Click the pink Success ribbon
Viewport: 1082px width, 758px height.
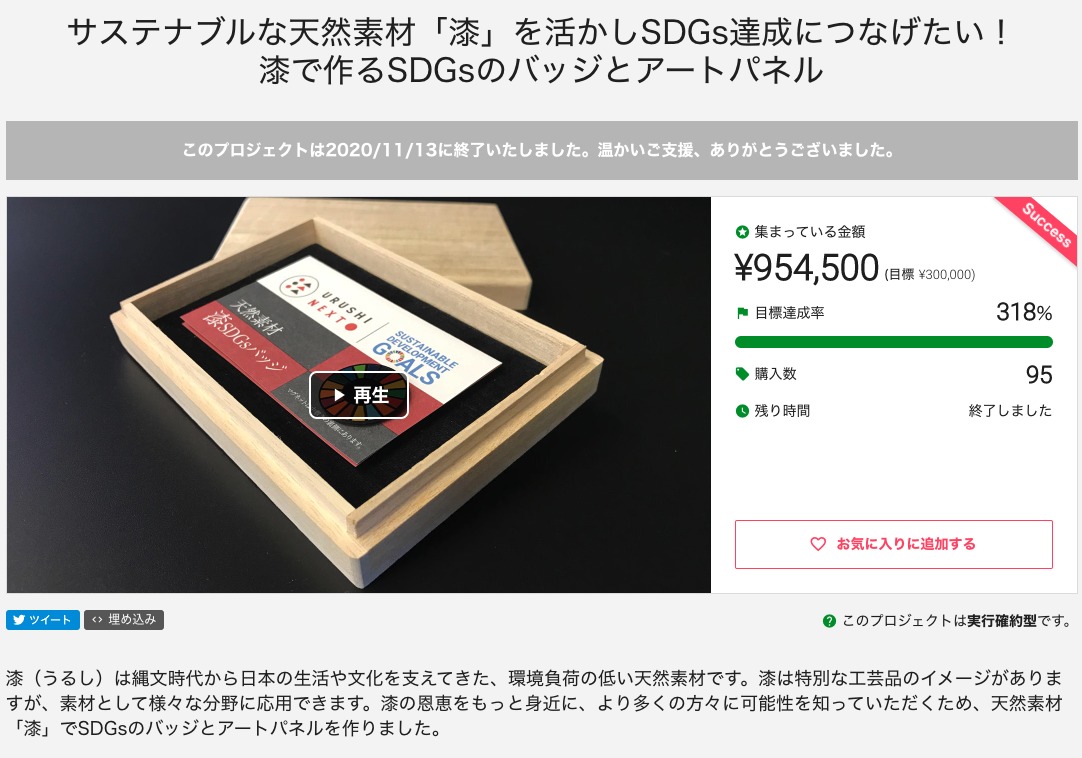(x=1043, y=226)
